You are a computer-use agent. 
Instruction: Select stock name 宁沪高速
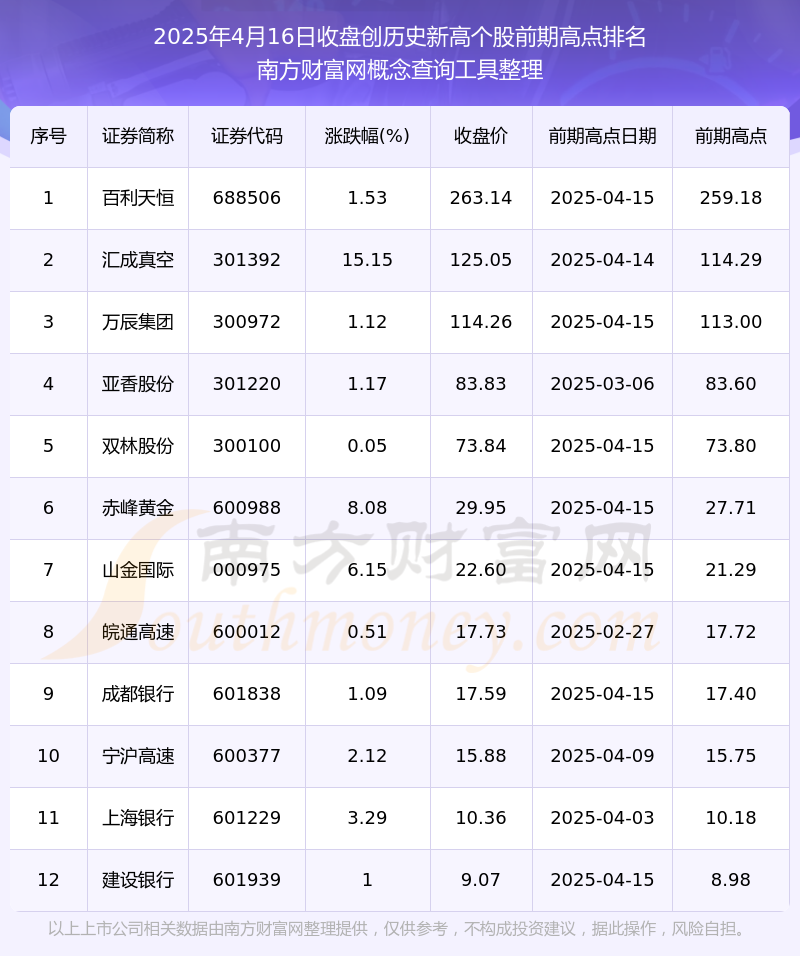point(138,756)
